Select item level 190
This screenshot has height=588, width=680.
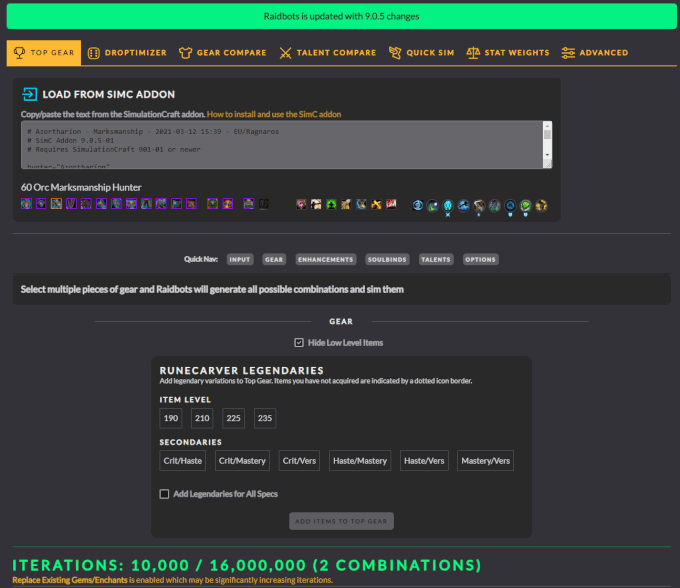[x=170, y=418]
